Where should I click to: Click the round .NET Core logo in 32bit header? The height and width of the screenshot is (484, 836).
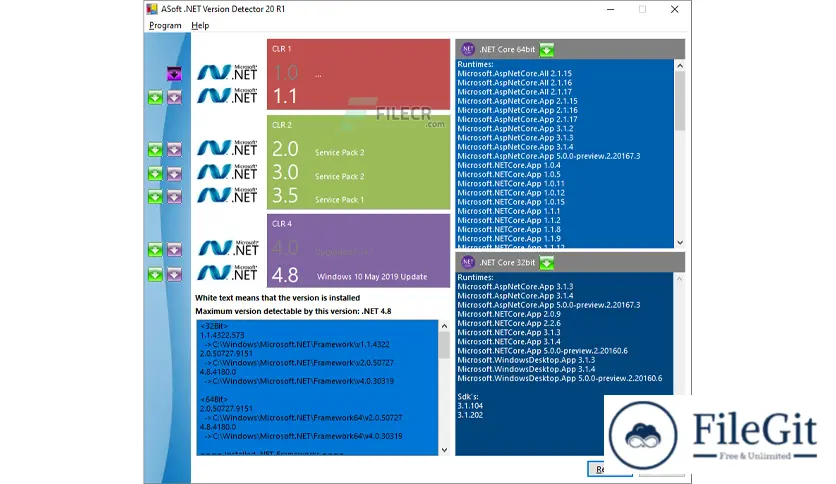[x=468, y=262]
